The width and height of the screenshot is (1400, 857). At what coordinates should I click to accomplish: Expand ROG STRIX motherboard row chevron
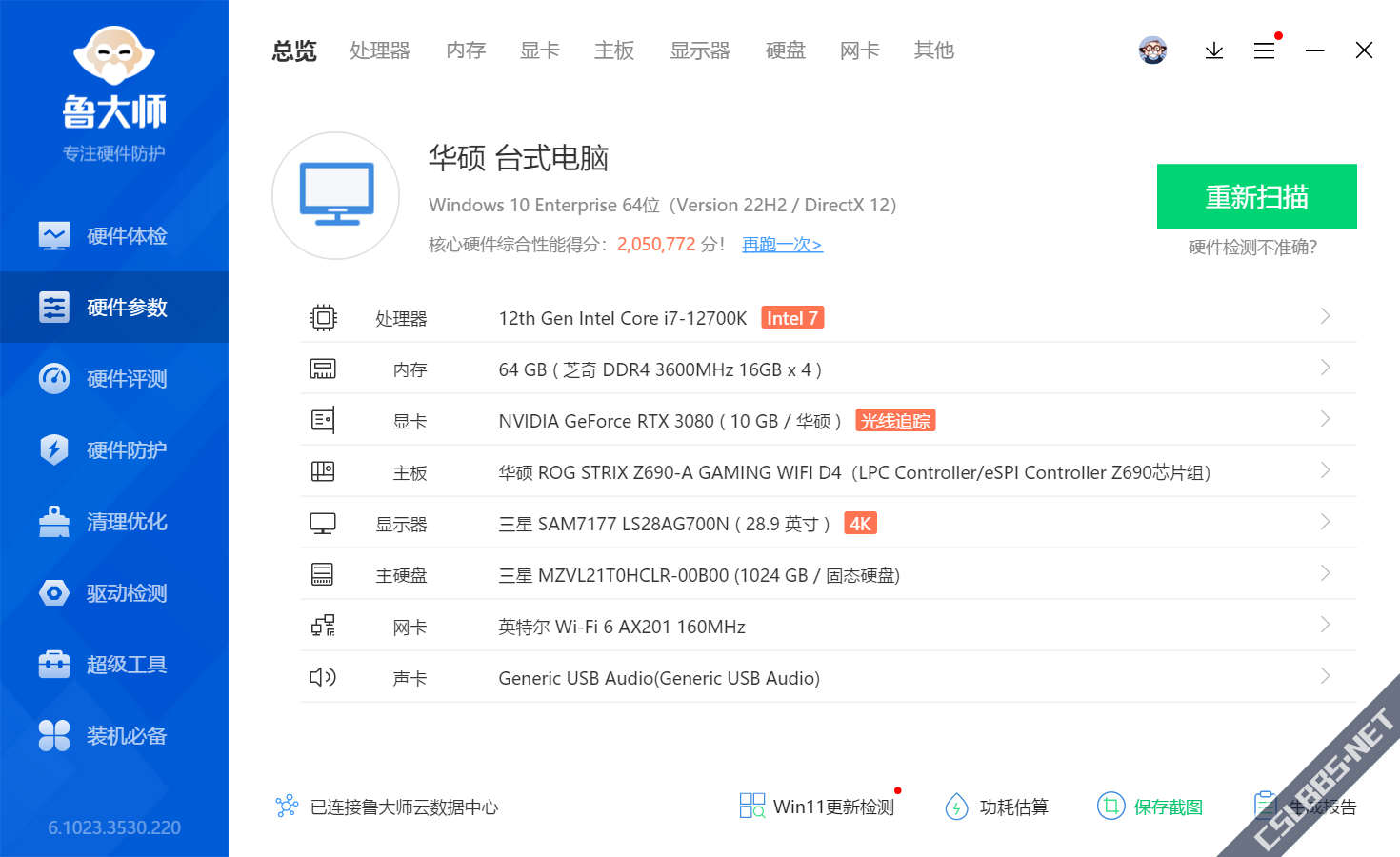coord(1325,470)
